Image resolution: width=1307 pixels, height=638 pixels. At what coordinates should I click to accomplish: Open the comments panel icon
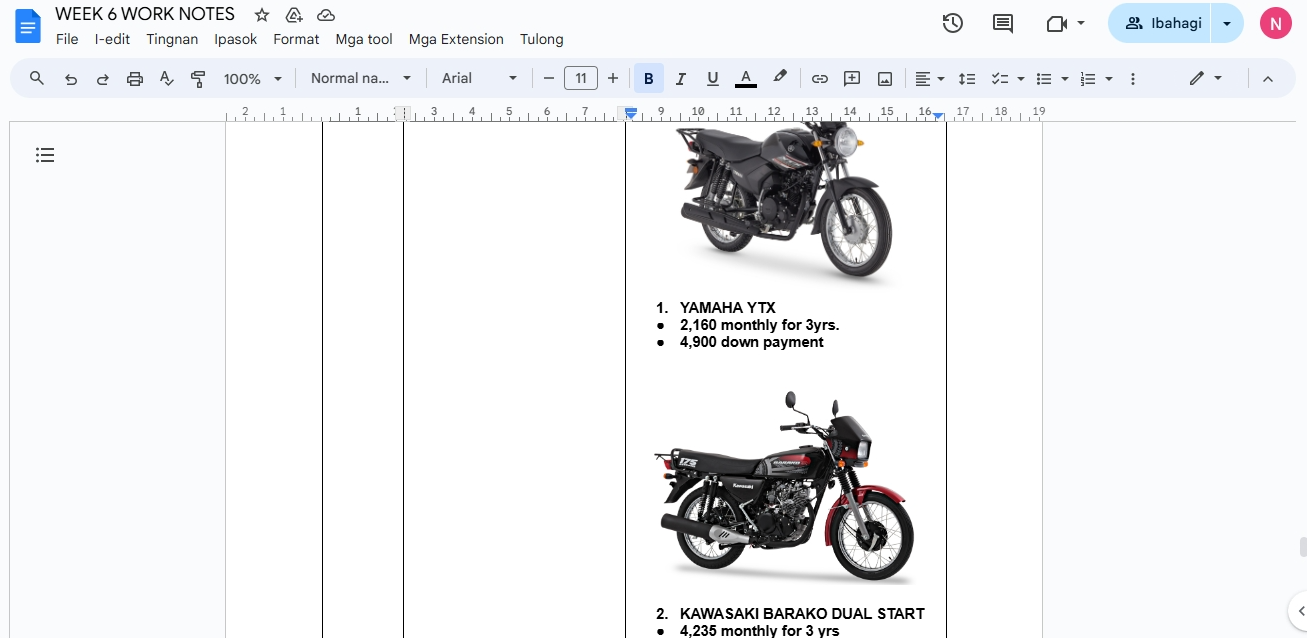point(1002,23)
